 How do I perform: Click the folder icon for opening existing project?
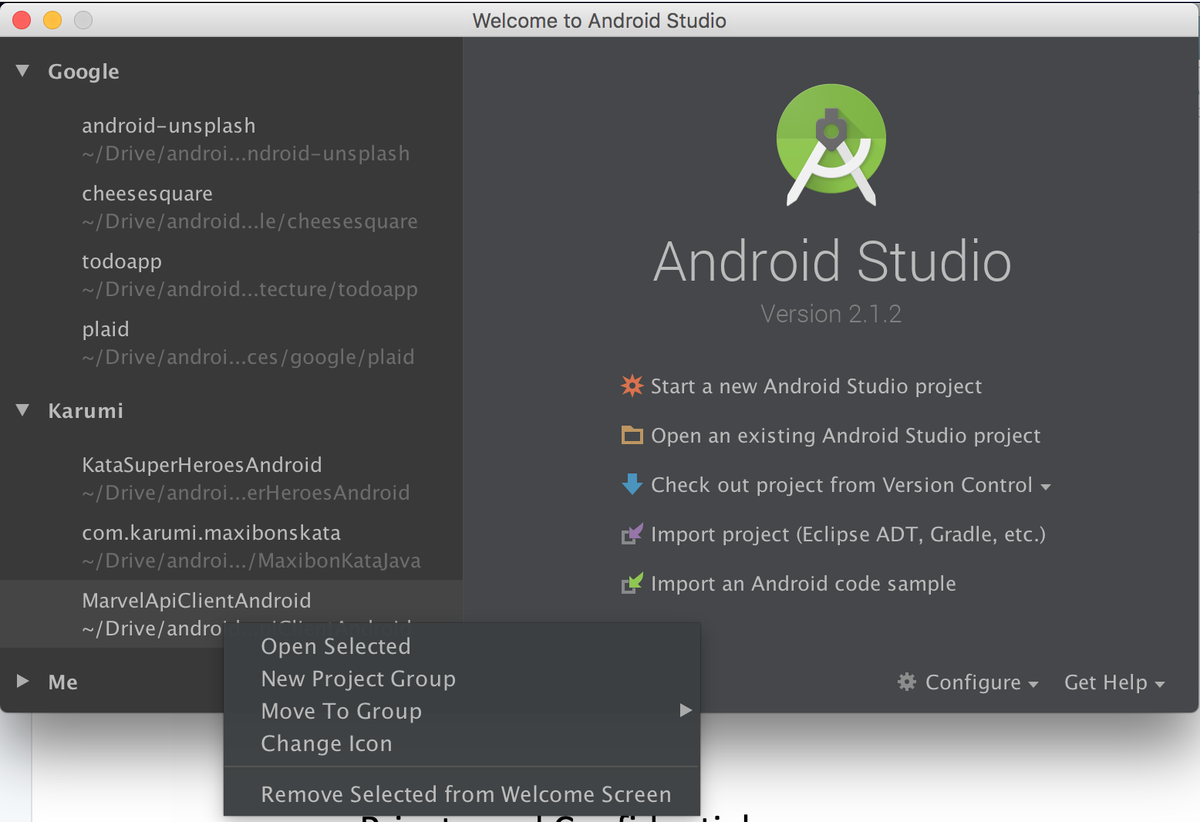pyautogui.click(x=632, y=435)
